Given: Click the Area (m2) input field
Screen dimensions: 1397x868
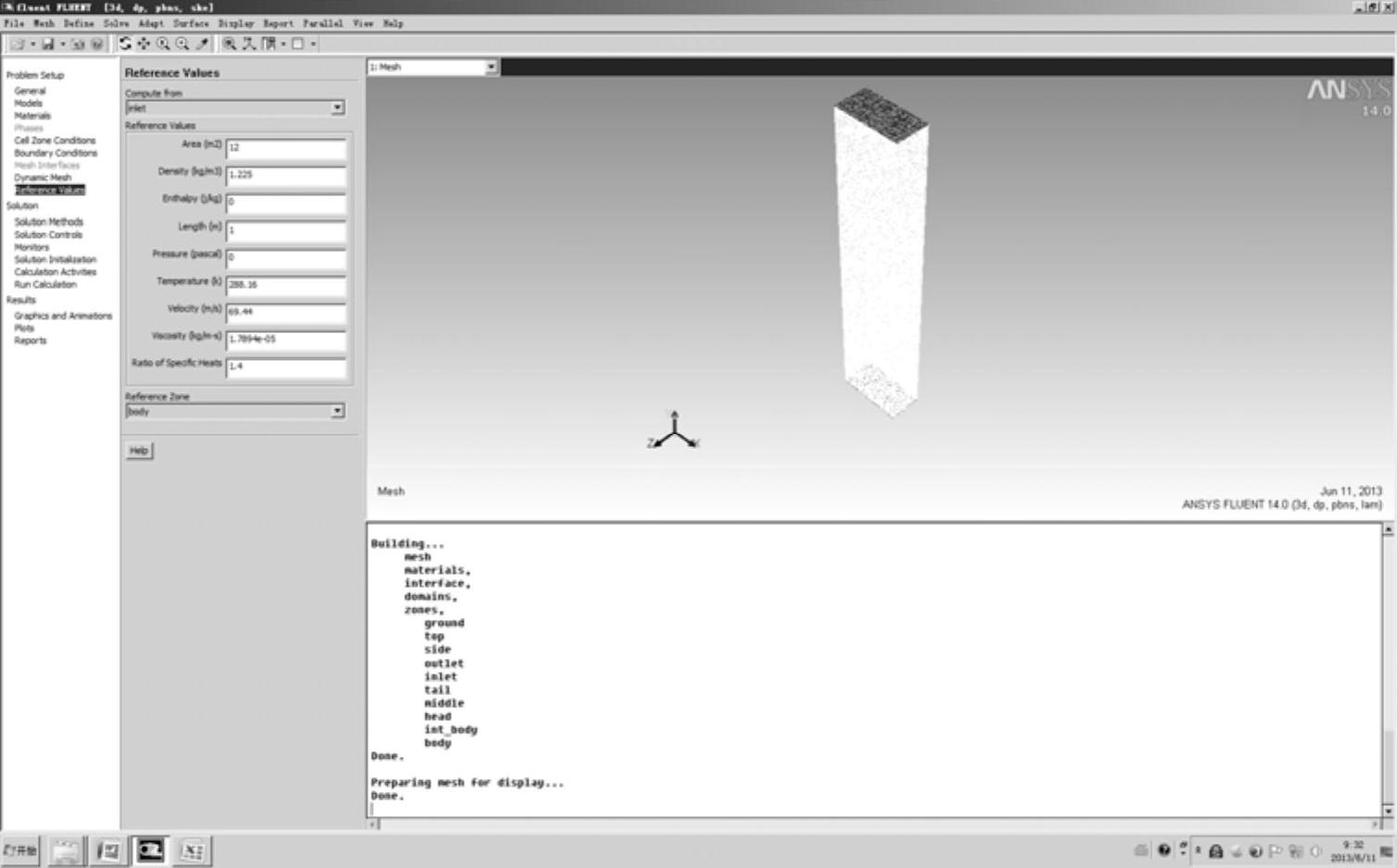Looking at the screenshot, I should point(286,148).
